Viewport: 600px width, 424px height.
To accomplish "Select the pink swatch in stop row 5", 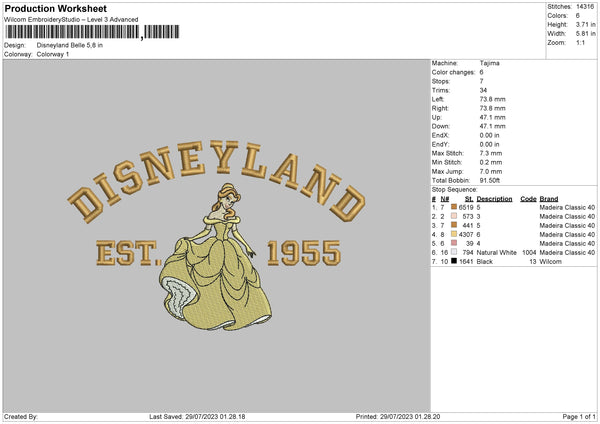I will coord(455,244).
